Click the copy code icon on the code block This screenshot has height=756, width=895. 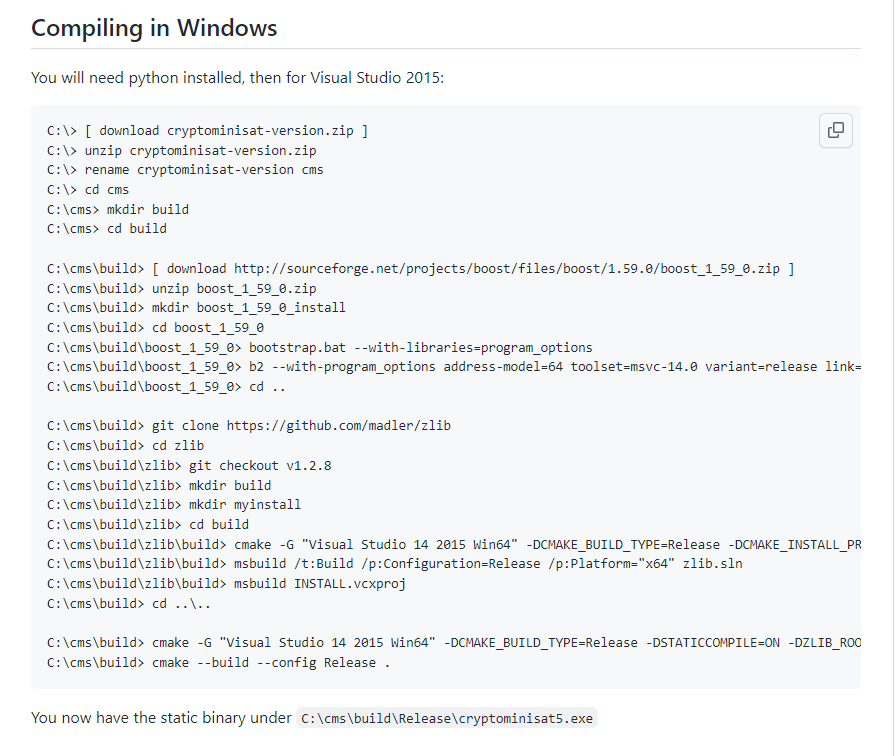835,130
